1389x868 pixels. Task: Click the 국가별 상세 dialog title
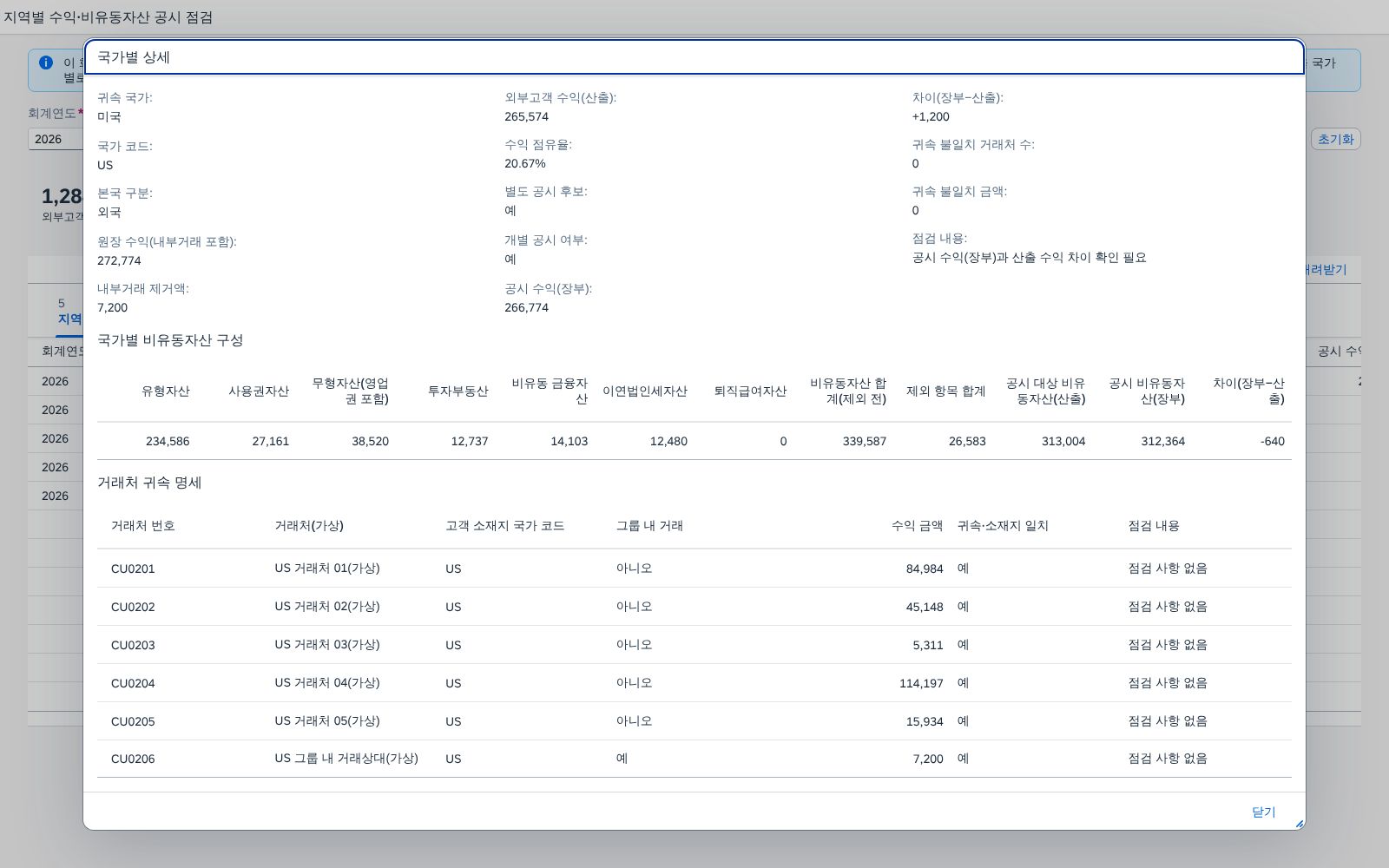pos(134,57)
